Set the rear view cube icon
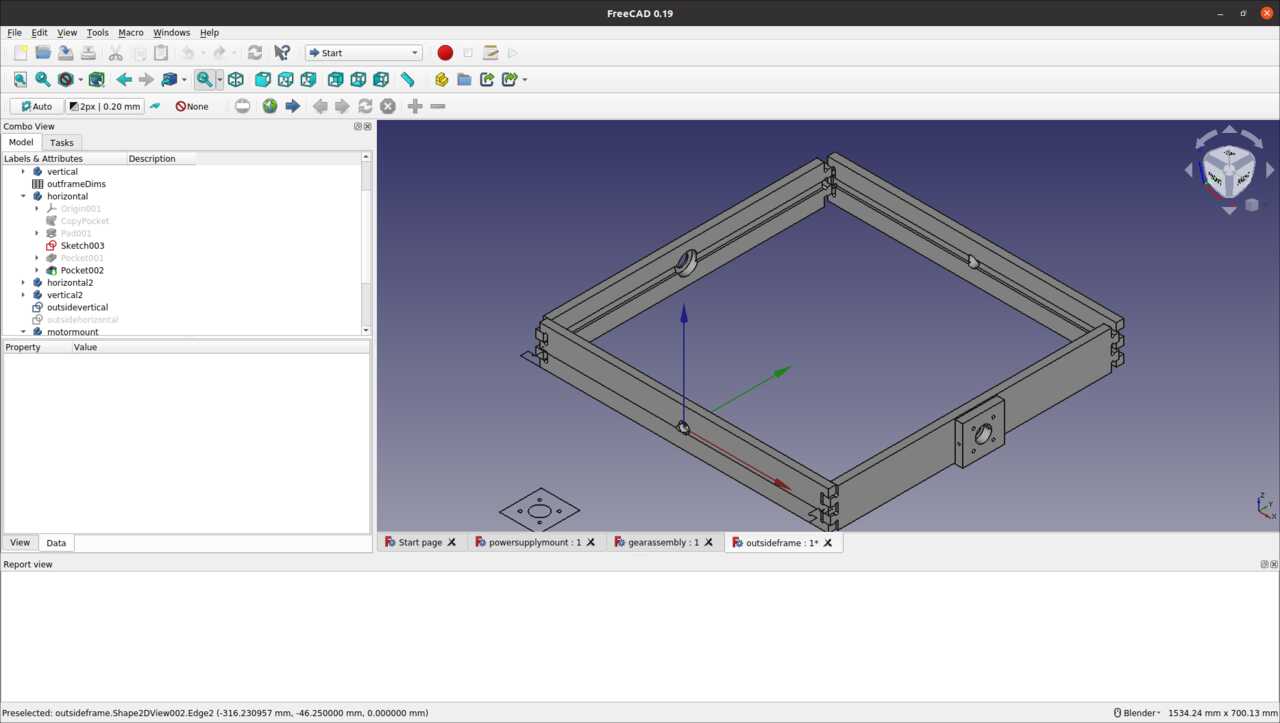 tap(336, 79)
